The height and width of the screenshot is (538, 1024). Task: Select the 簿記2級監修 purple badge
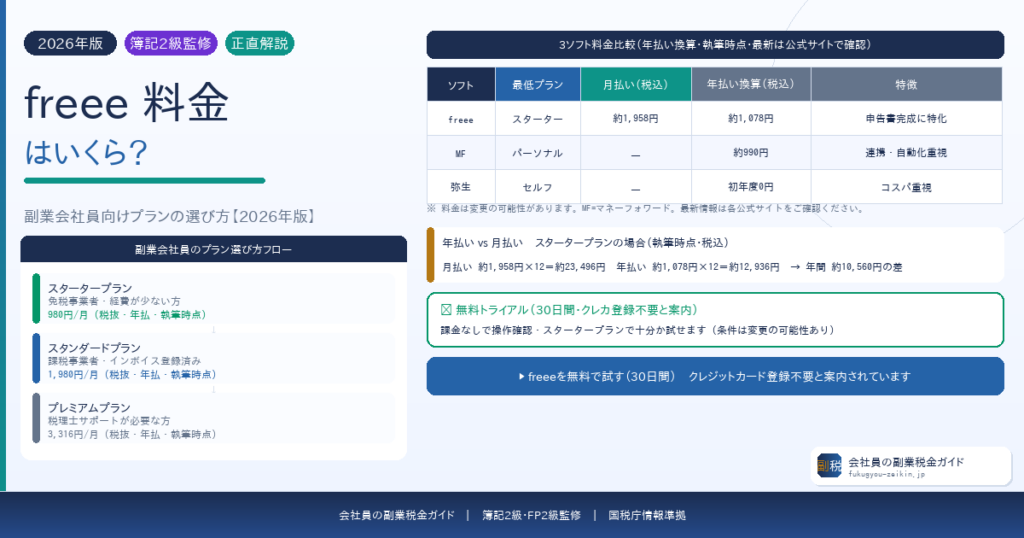(x=170, y=44)
